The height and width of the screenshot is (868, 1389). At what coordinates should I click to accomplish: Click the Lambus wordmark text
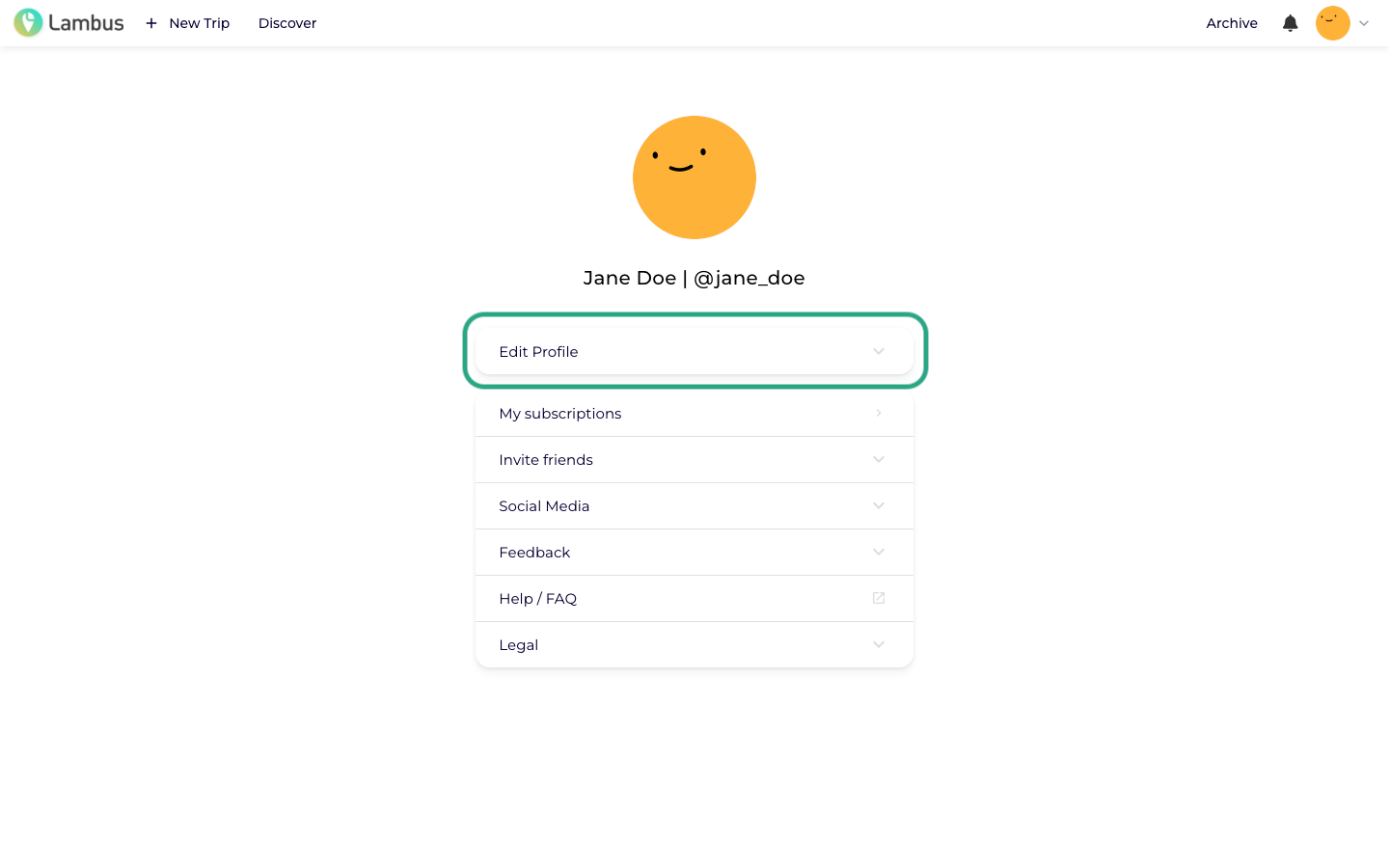[x=86, y=23]
